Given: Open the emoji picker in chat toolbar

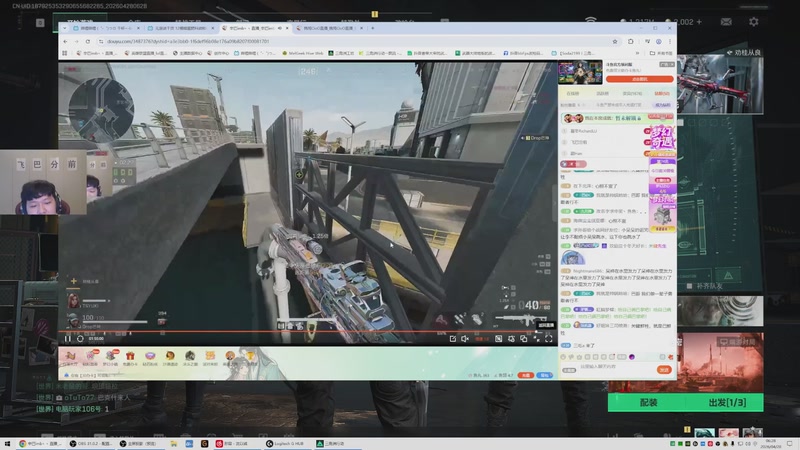Looking at the screenshot, I should [563, 357].
